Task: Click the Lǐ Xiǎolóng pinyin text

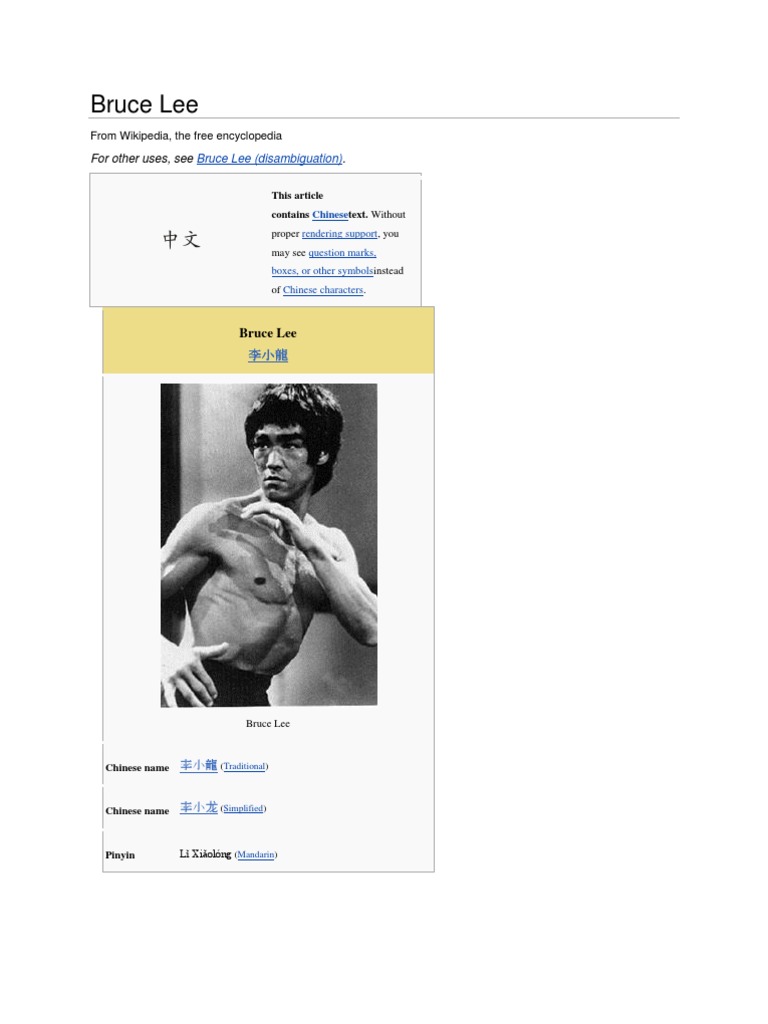Action: point(205,854)
